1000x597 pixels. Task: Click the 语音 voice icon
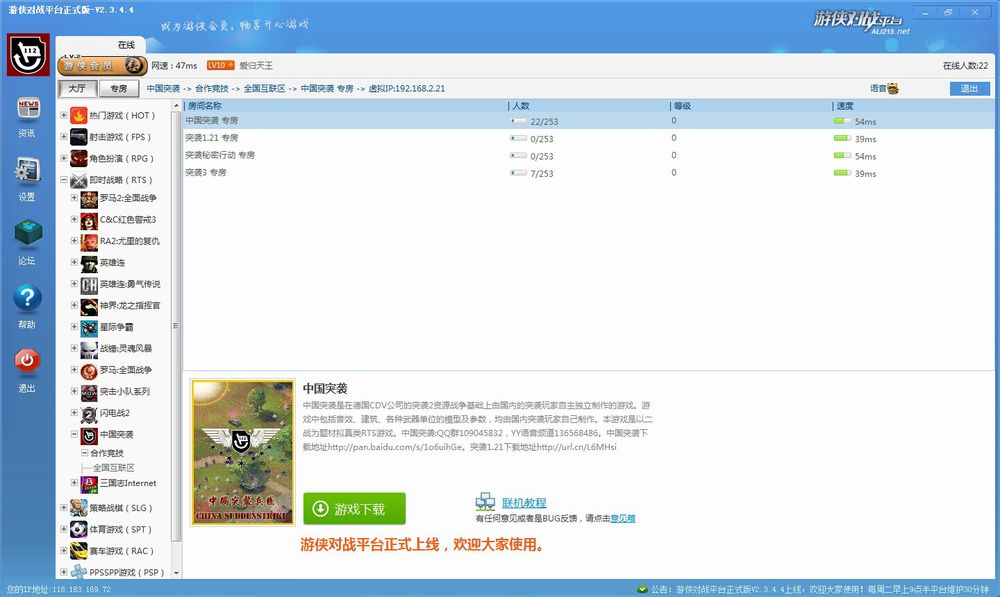892,89
